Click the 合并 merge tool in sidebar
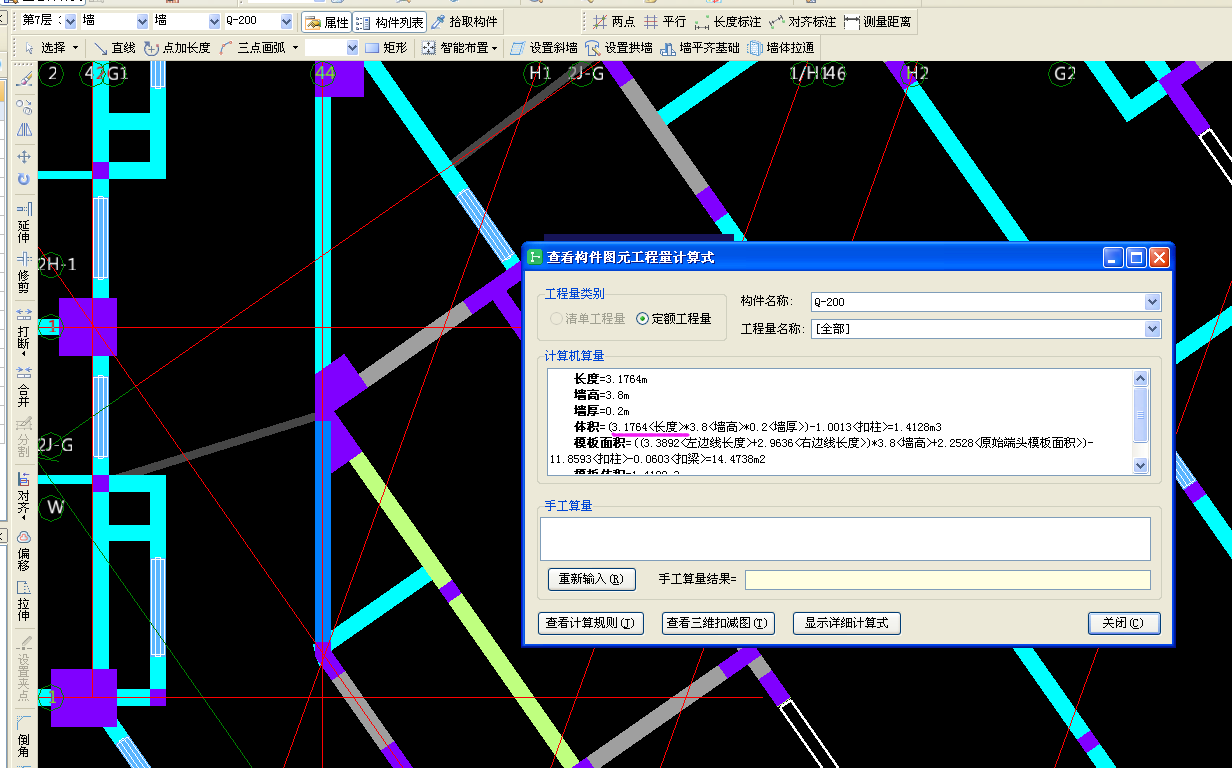The image size is (1232, 768). [x=24, y=387]
